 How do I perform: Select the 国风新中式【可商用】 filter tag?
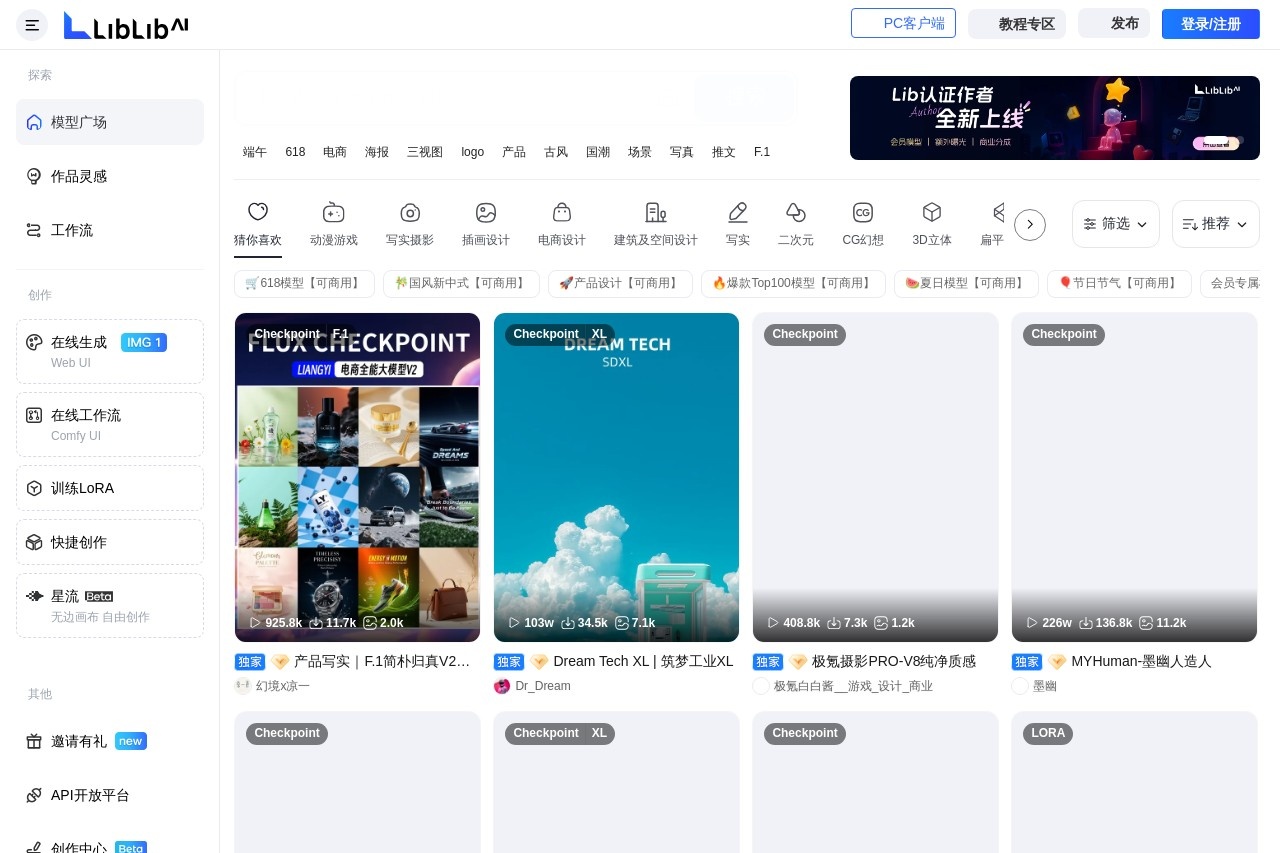coord(461,284)
